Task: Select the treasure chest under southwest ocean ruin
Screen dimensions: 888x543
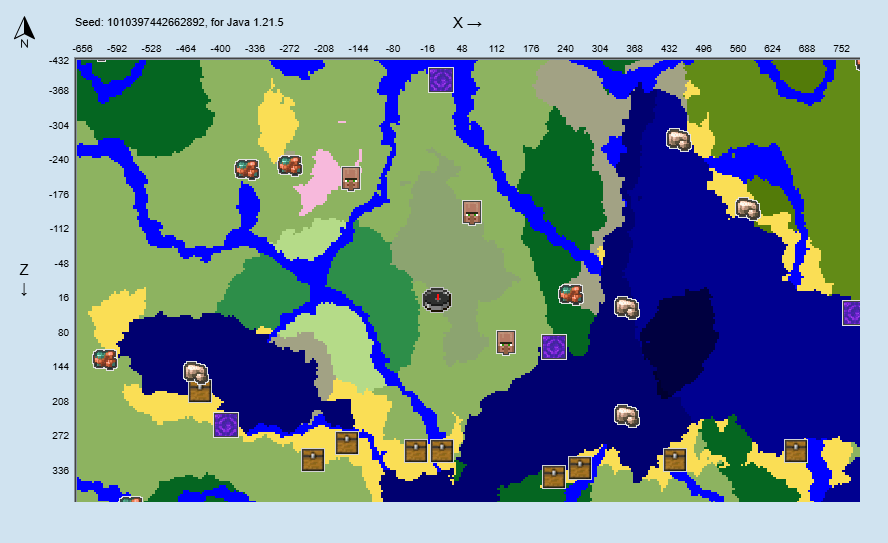Action: point(200,391)
